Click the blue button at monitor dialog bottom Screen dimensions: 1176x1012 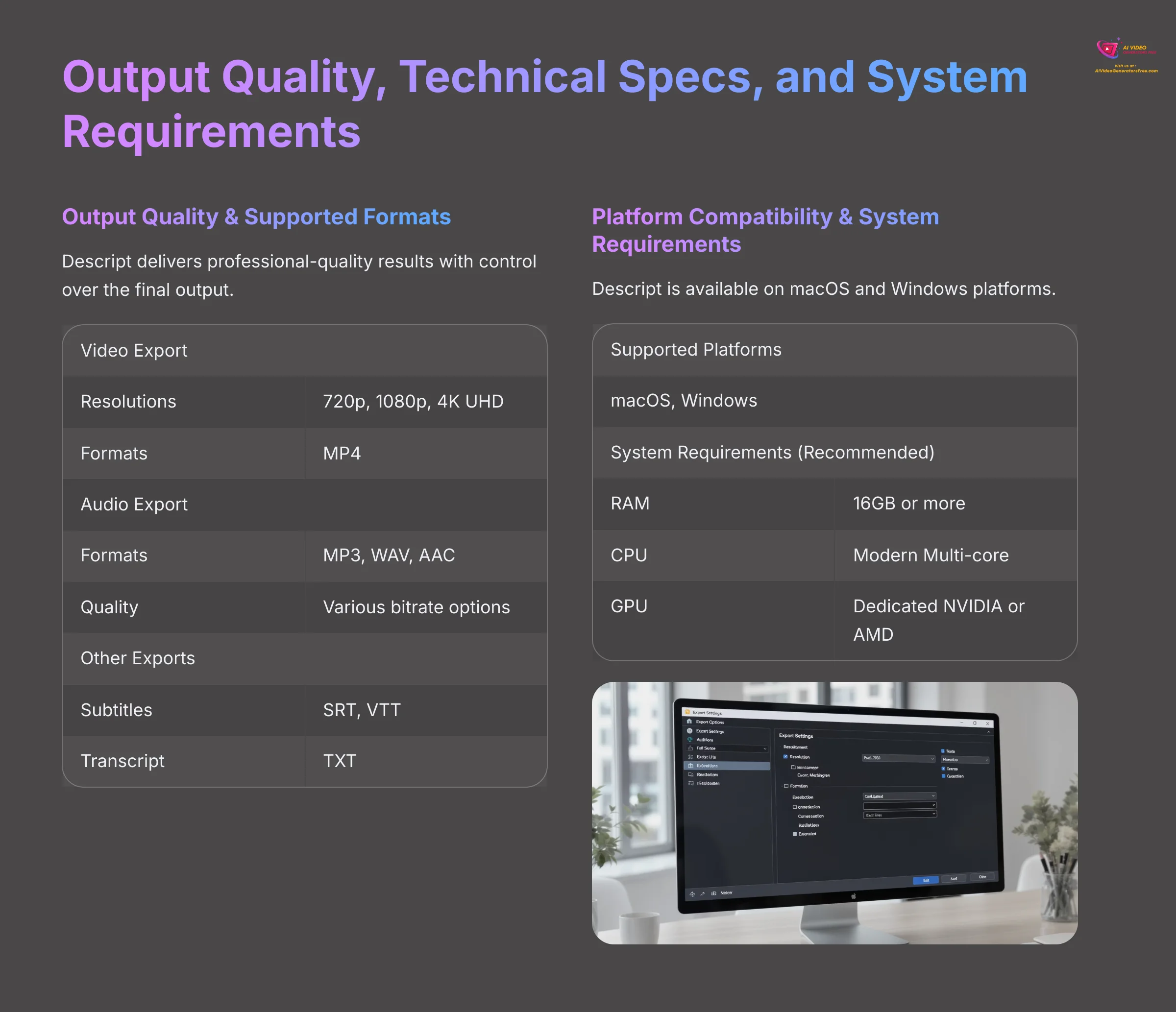[926, 880]
